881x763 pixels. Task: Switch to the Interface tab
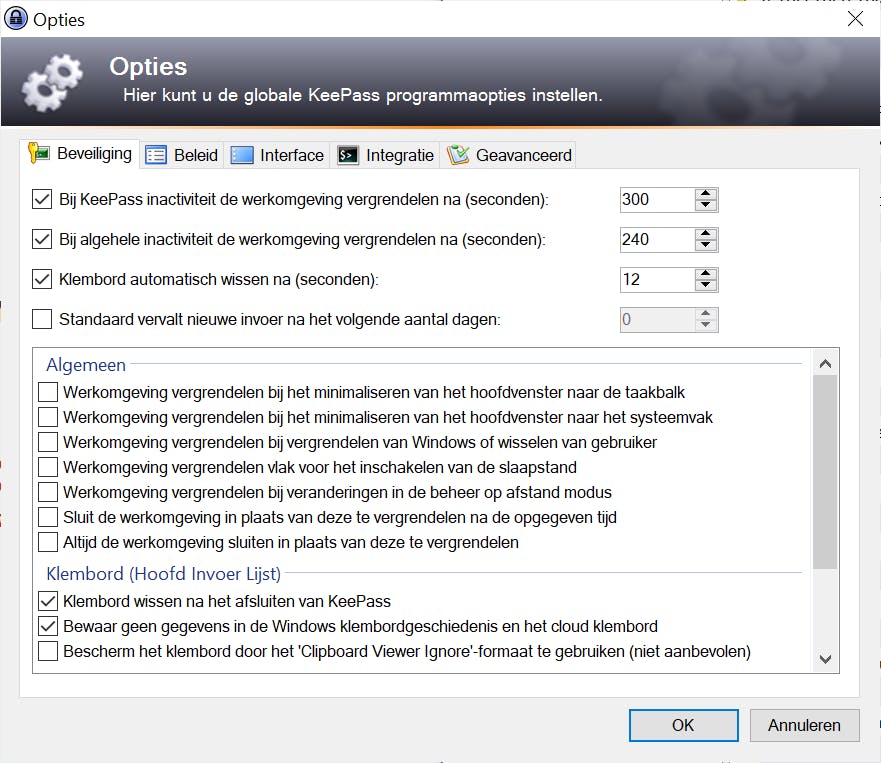coord(277,155)
